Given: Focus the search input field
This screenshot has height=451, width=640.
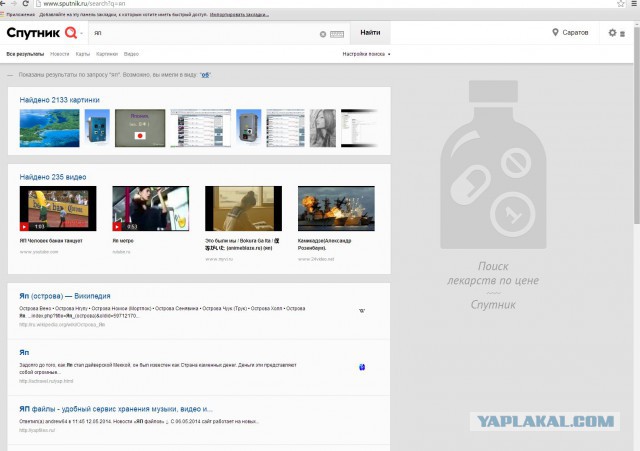Looking at the screenshot, I should click(204, 33).
